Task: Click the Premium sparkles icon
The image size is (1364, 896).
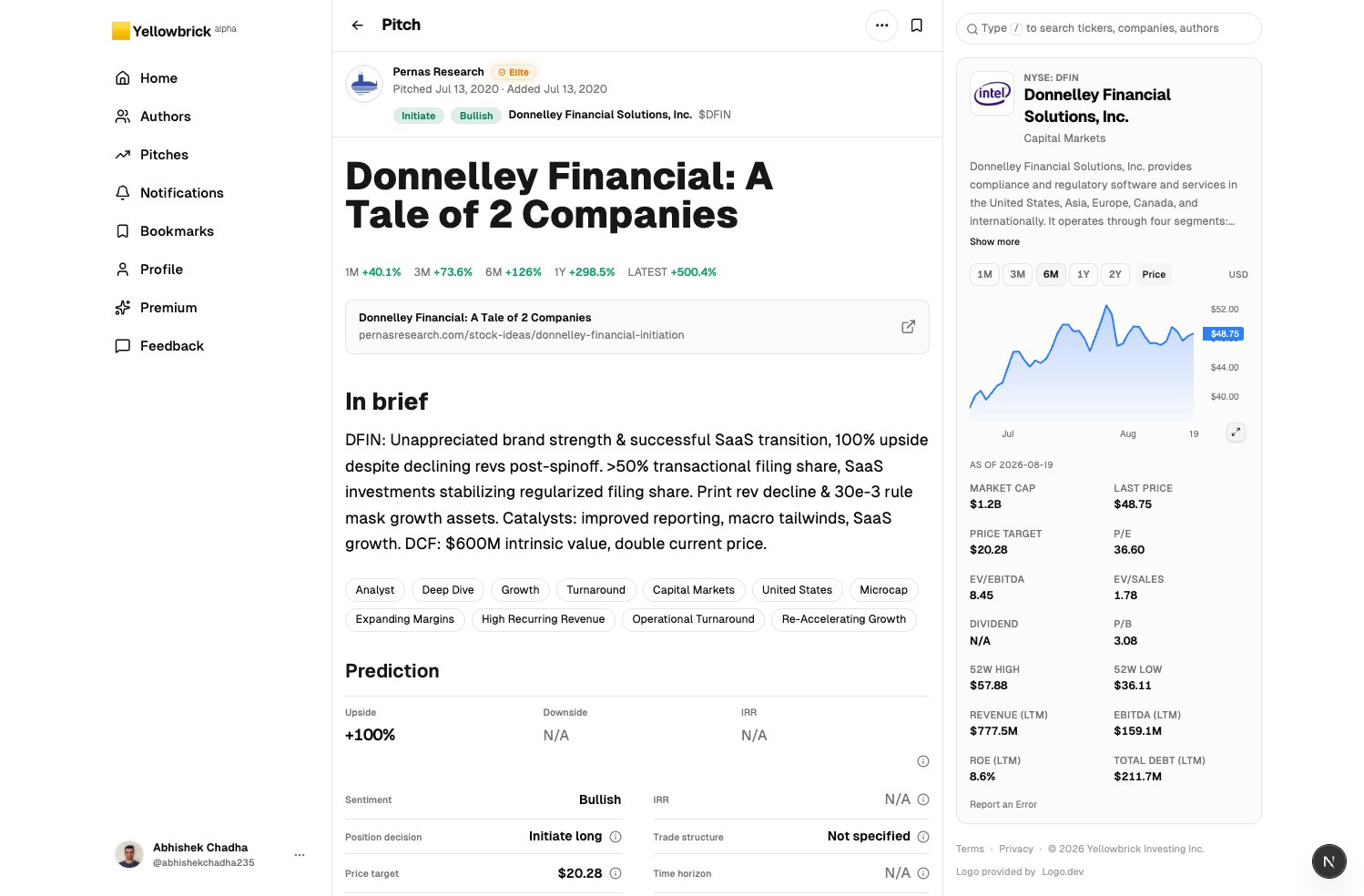Action: (123, 308)
